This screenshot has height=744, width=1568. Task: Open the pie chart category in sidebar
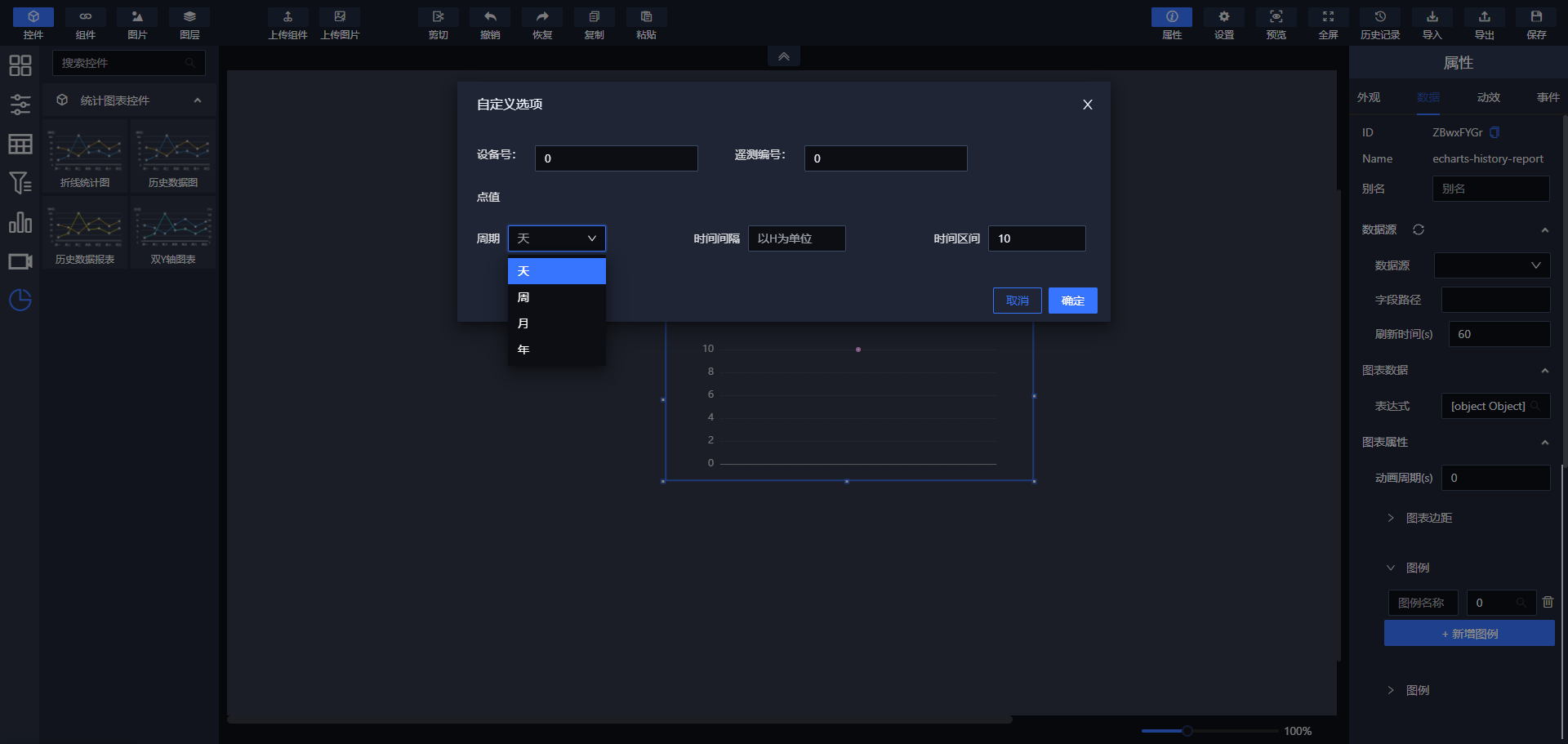(x=20, y=301)
